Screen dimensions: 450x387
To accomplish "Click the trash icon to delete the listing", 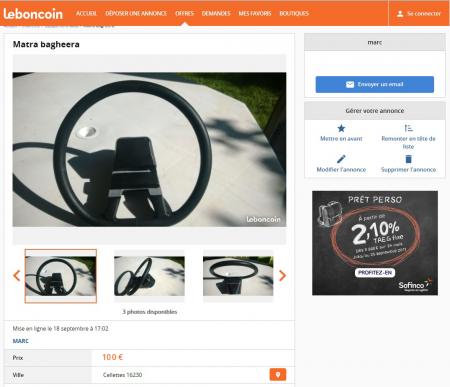I will 408,159.
